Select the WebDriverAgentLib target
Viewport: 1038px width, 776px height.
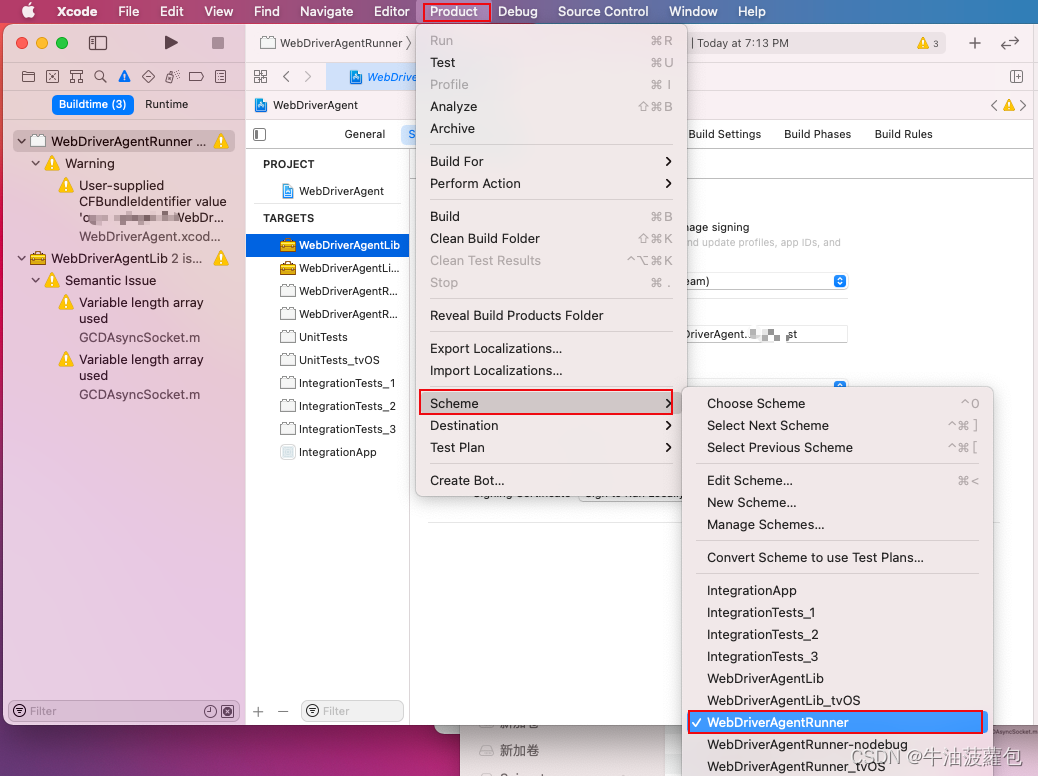point(328,245)
